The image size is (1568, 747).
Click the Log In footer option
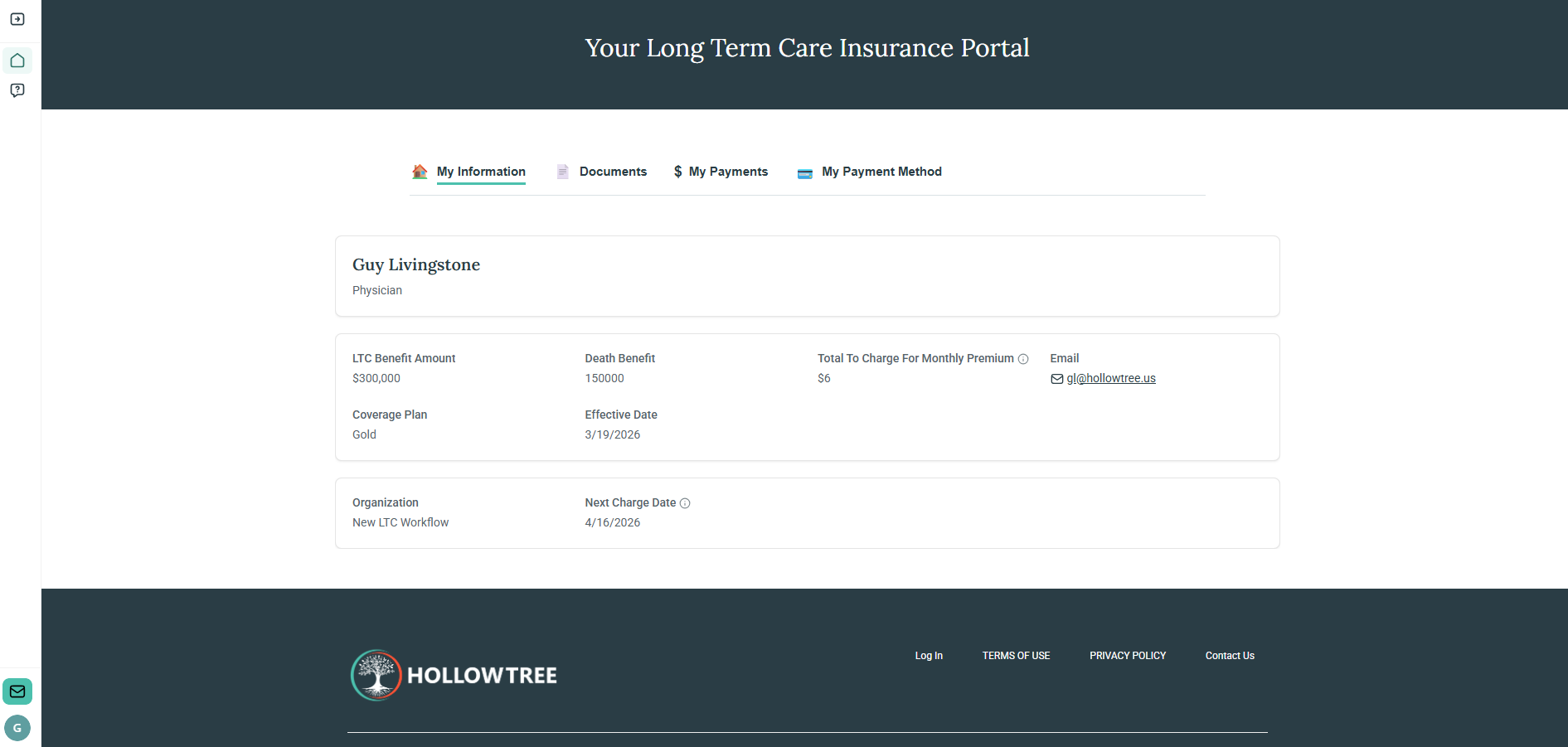tap(929, 655)
